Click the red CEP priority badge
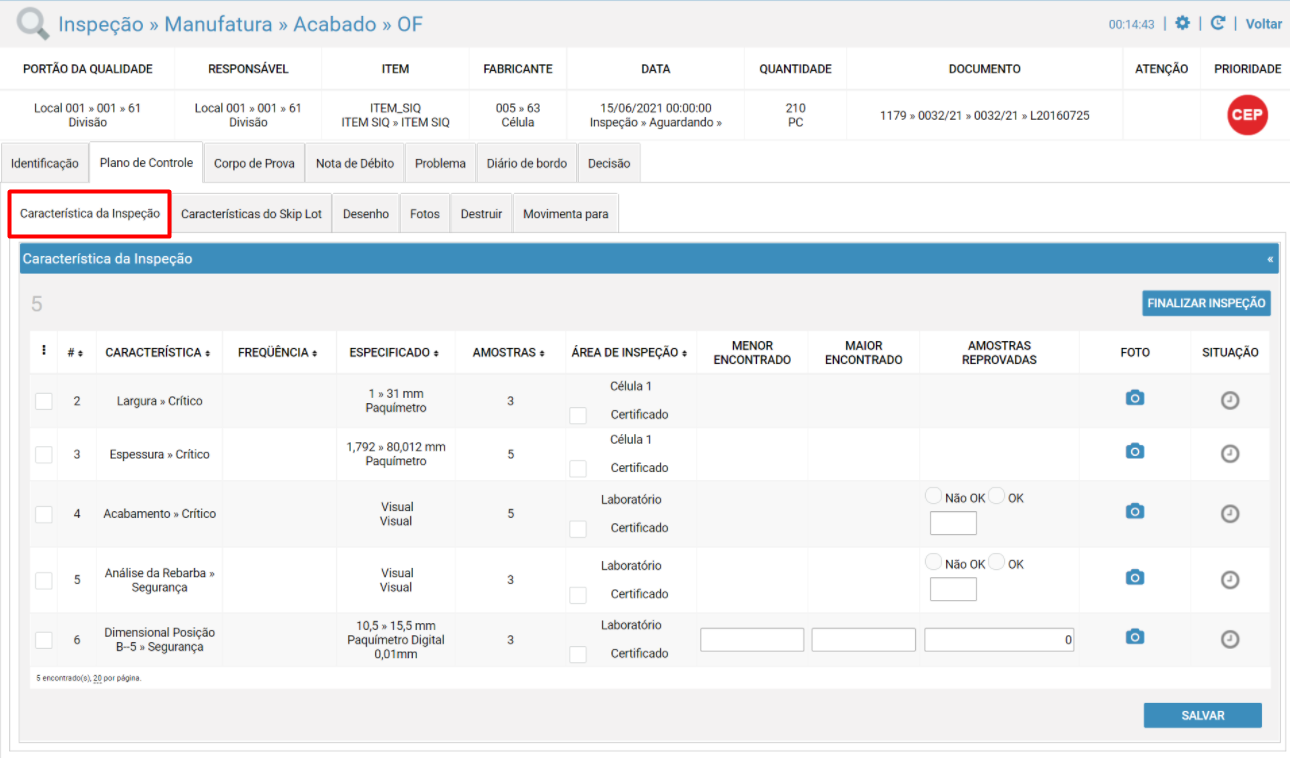1290x758 pixels. click(x=1247, y=115)
